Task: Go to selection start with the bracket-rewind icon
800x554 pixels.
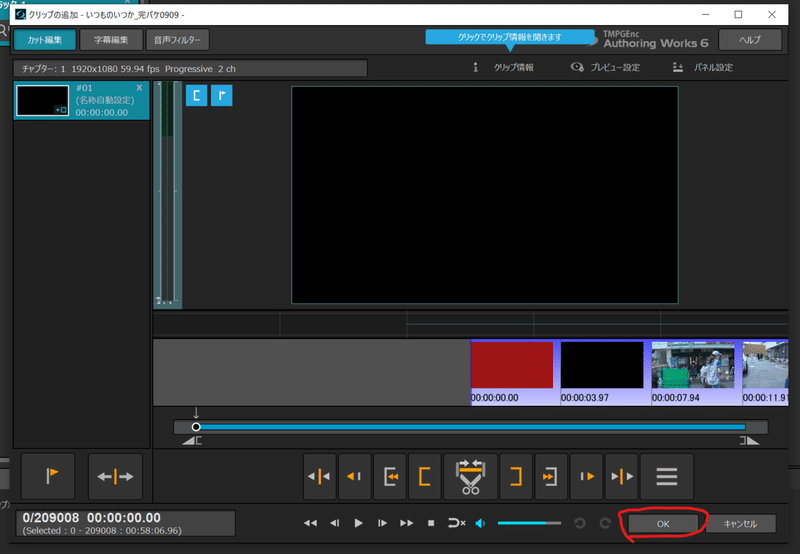Action: 390,476
